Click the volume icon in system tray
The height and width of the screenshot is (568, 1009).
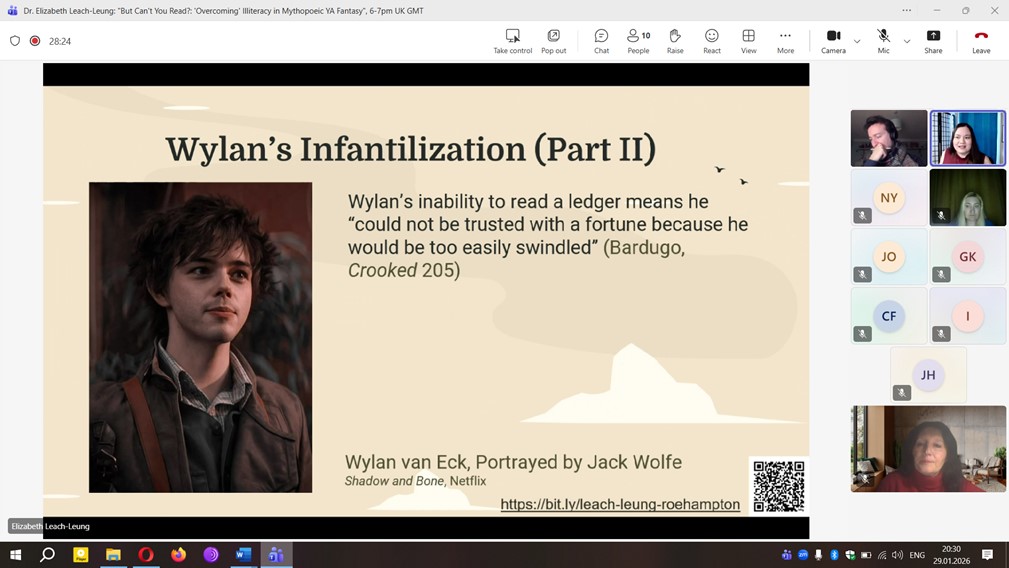[897, 555]
